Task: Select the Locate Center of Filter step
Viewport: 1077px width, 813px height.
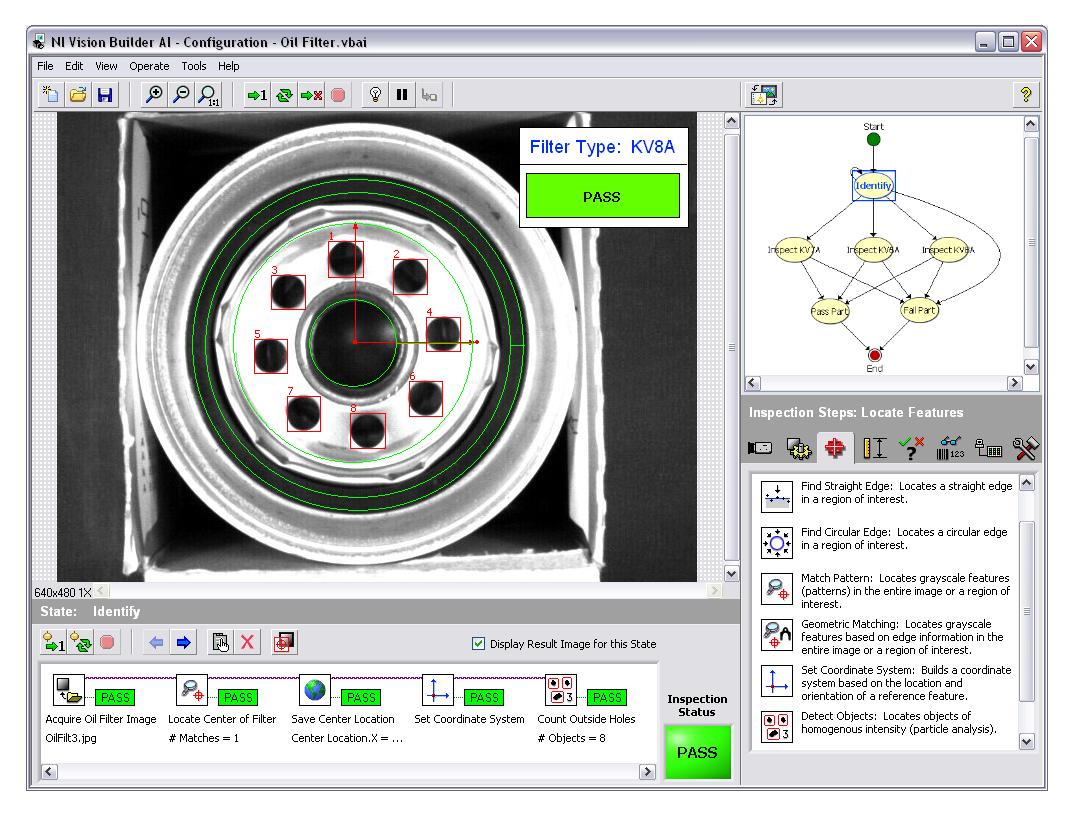Action: (222, 709)
